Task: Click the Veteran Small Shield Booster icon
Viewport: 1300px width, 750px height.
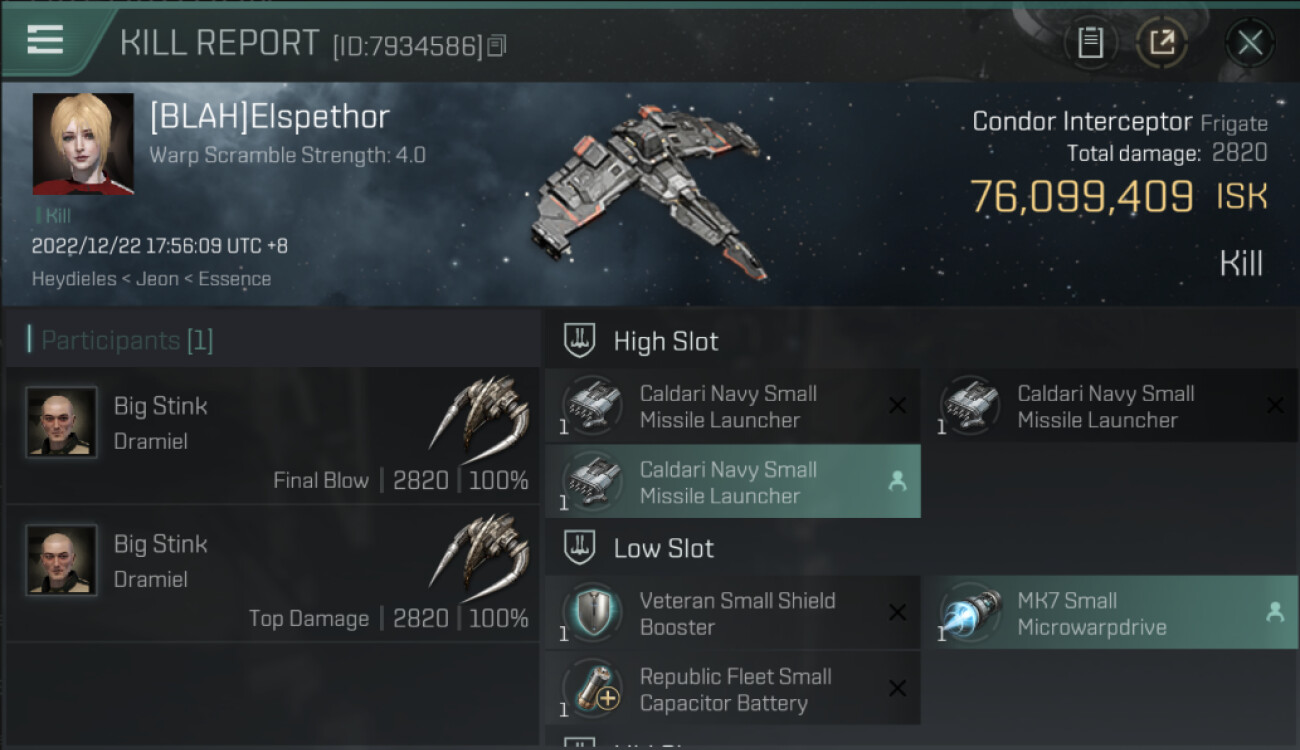Action: click(x=592, y=613)
